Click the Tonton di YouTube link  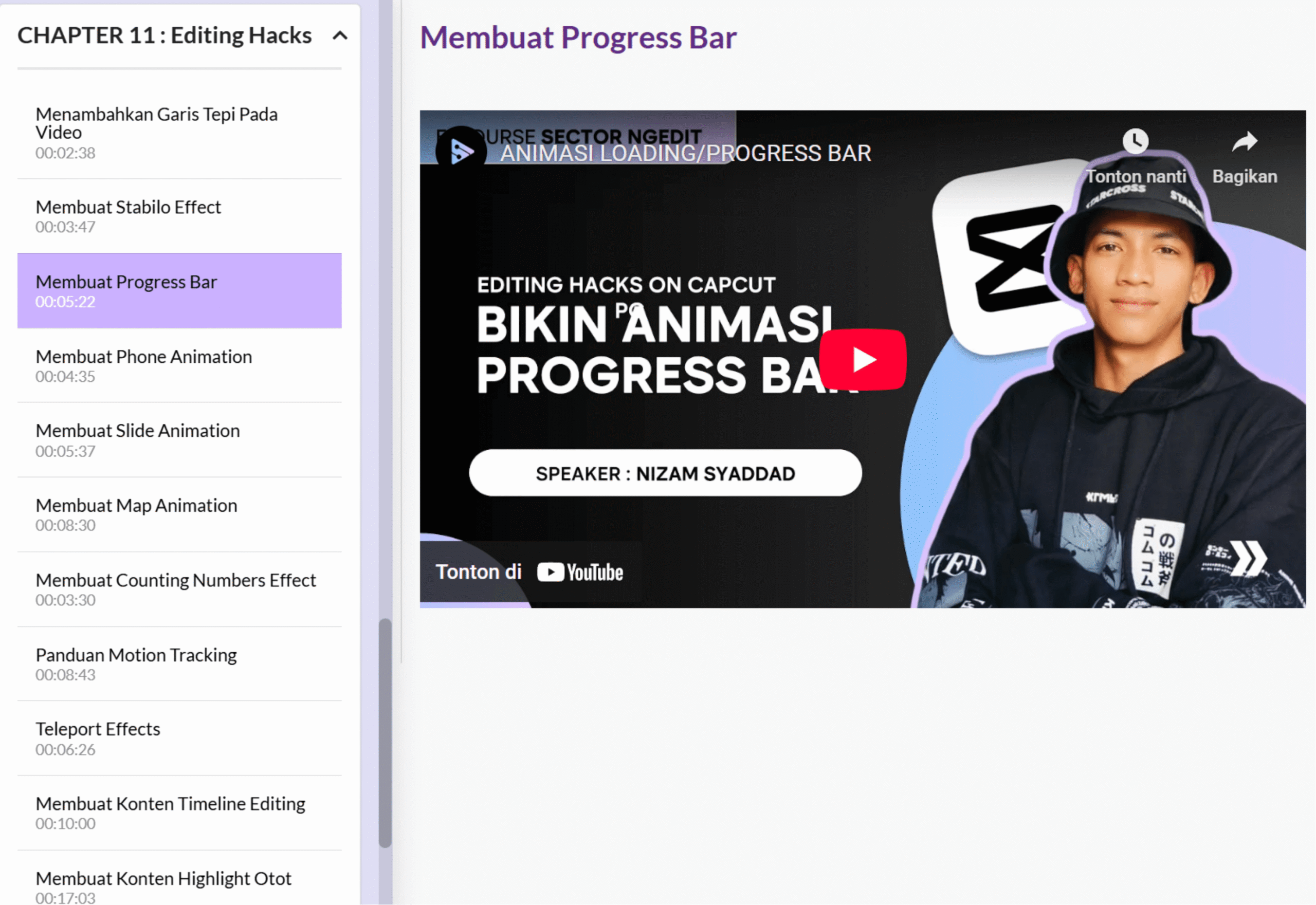[529, 572]
